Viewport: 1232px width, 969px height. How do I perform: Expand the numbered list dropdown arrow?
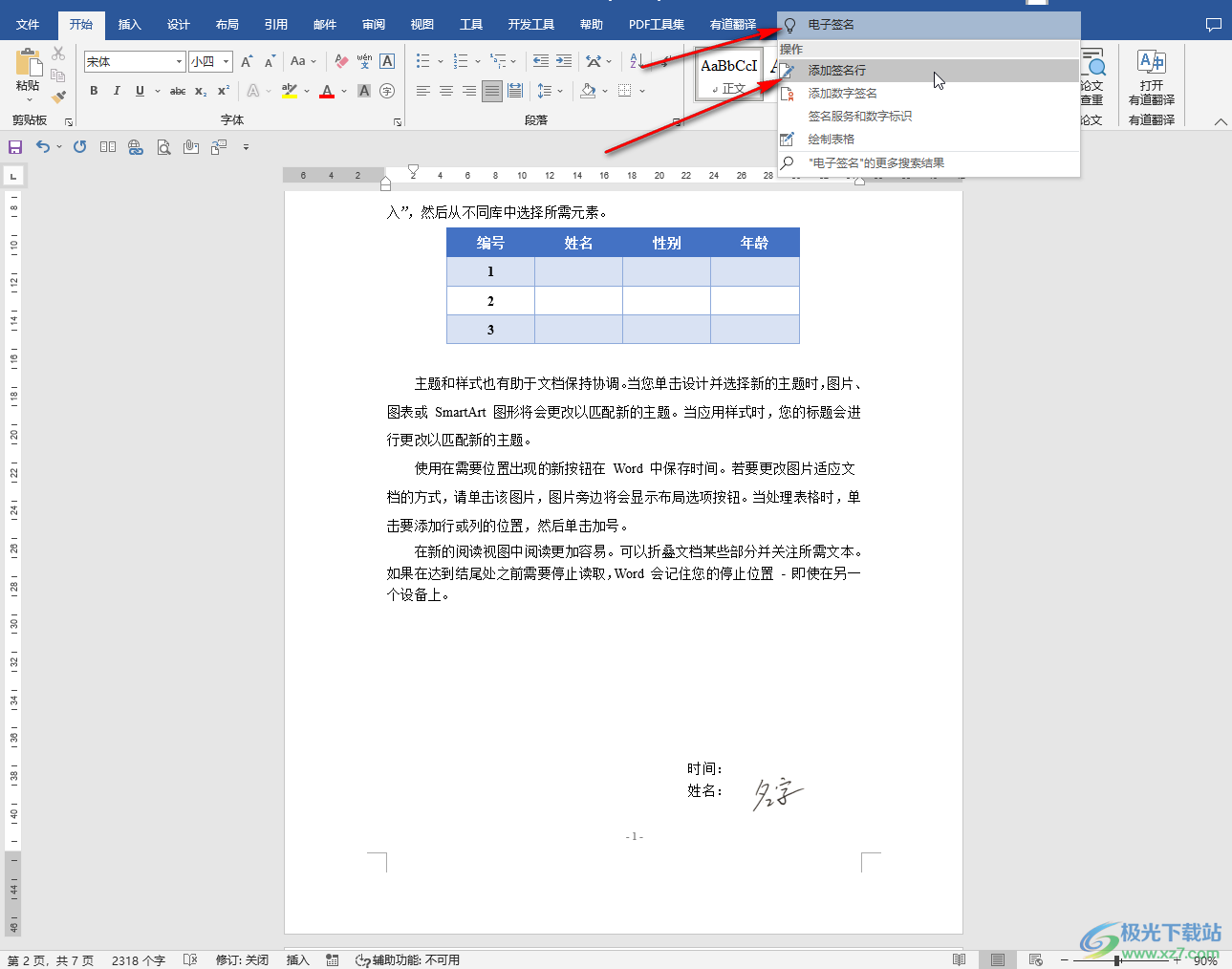[x=477, y=62]
